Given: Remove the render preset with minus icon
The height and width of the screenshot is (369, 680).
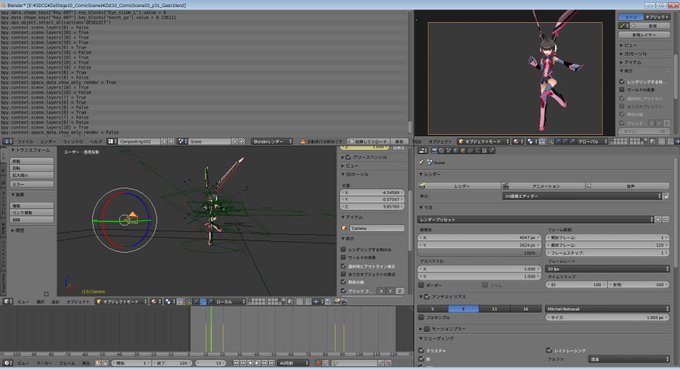Looking at the screenshot, I should pyautogui.click(x=665, y=219).
